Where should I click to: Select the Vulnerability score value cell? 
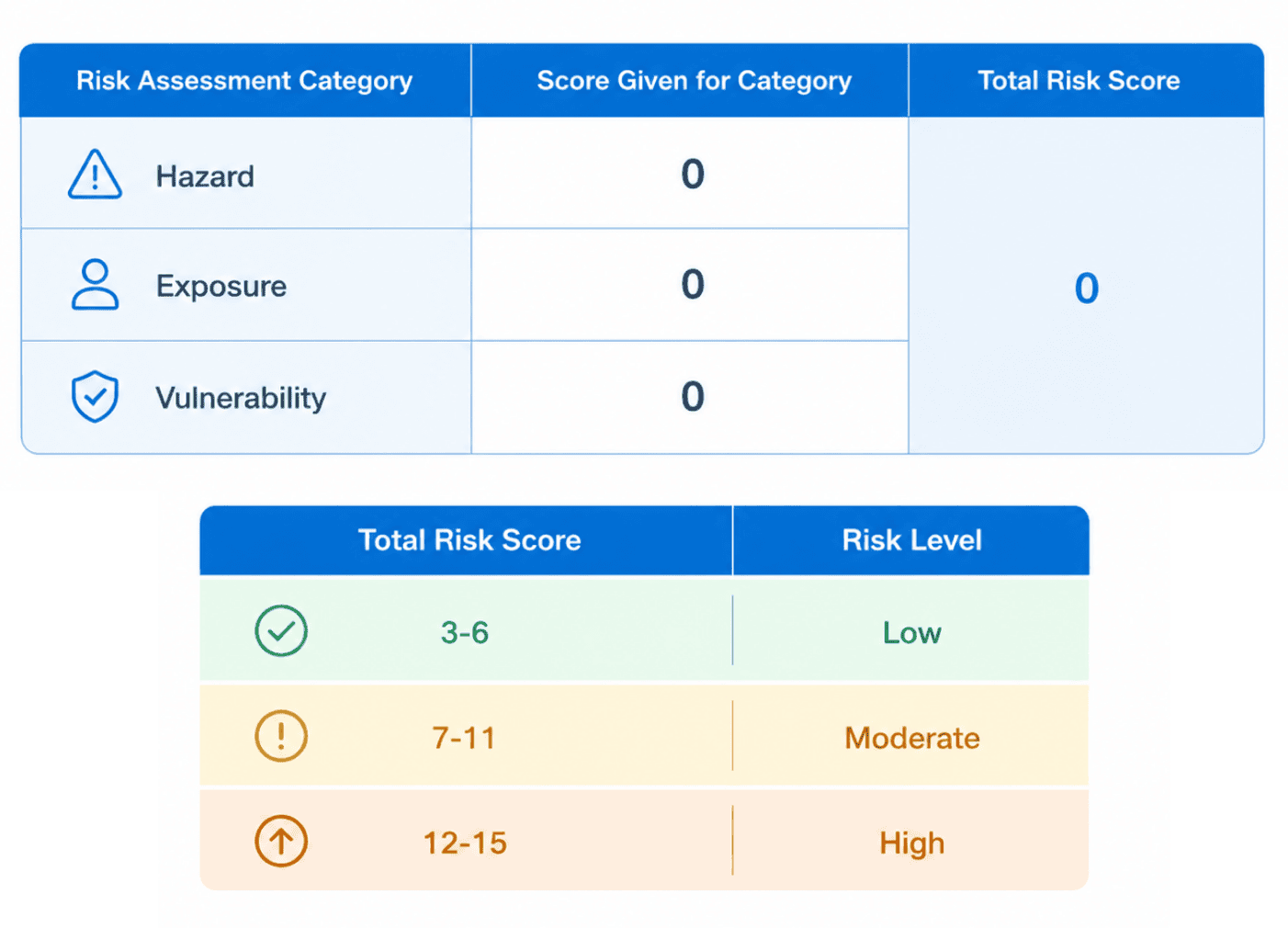click(690, 397)
